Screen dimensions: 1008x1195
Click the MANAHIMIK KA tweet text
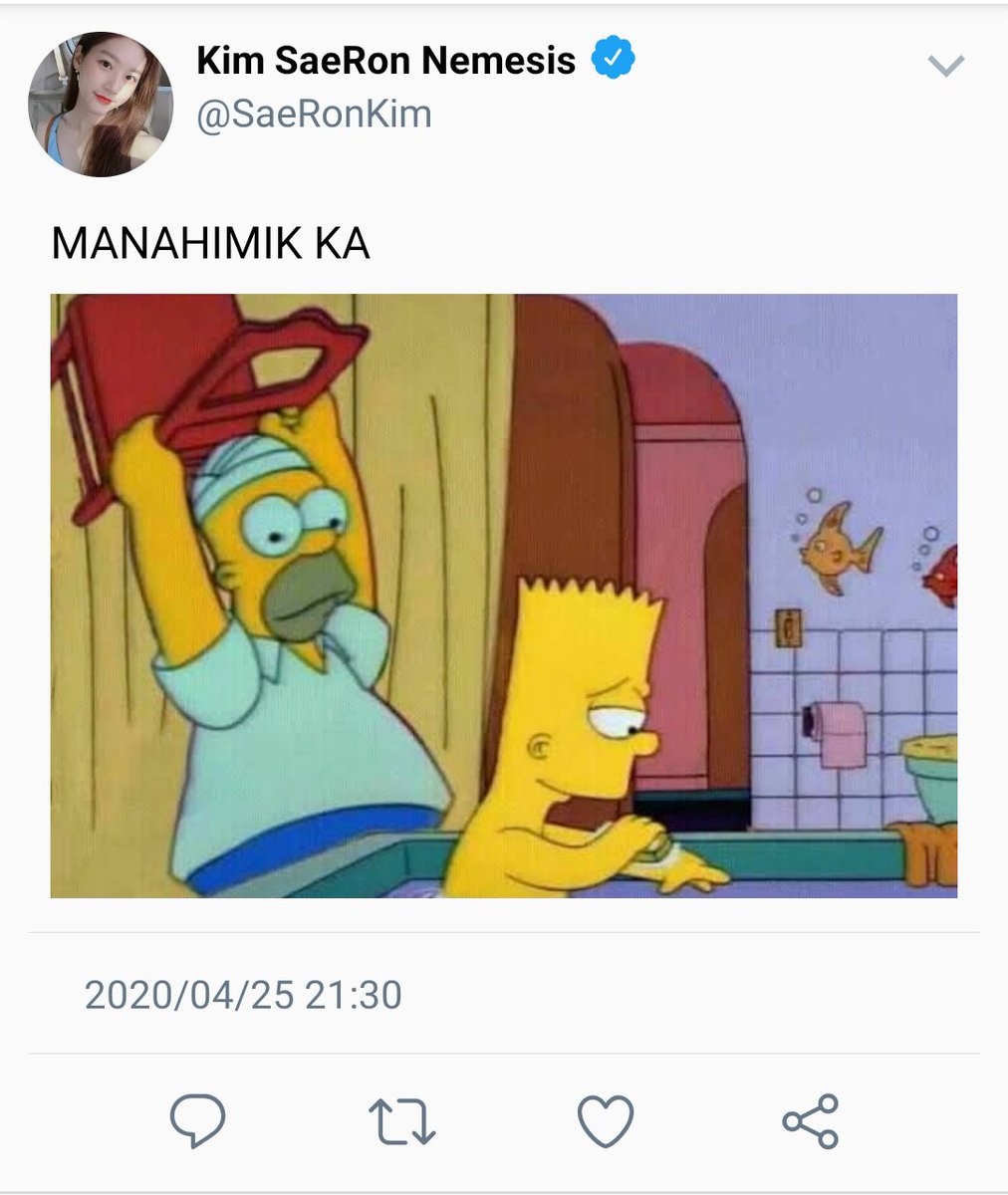point(211,244)
